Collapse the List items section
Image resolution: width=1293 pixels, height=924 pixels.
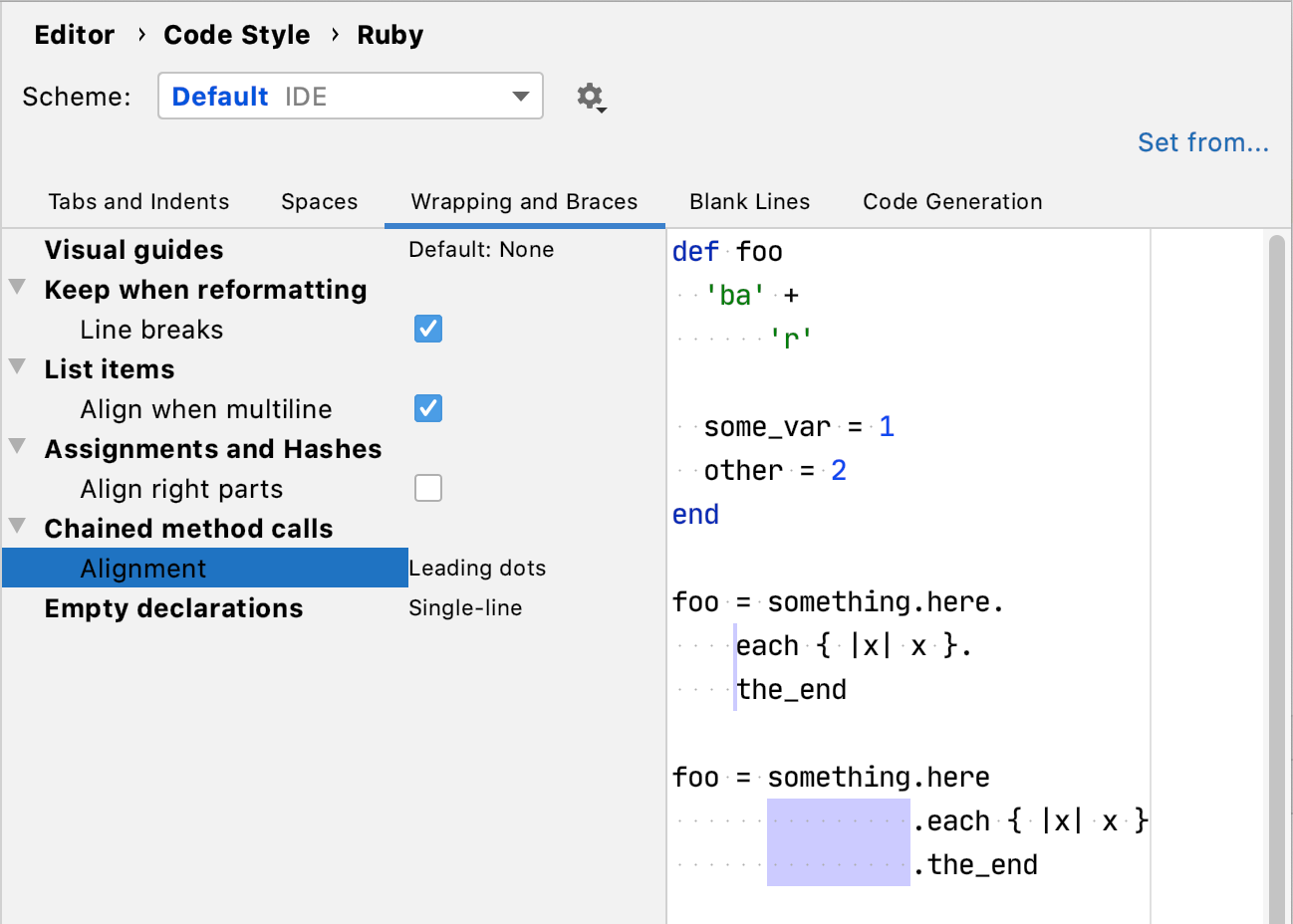[x=16, y=367]
